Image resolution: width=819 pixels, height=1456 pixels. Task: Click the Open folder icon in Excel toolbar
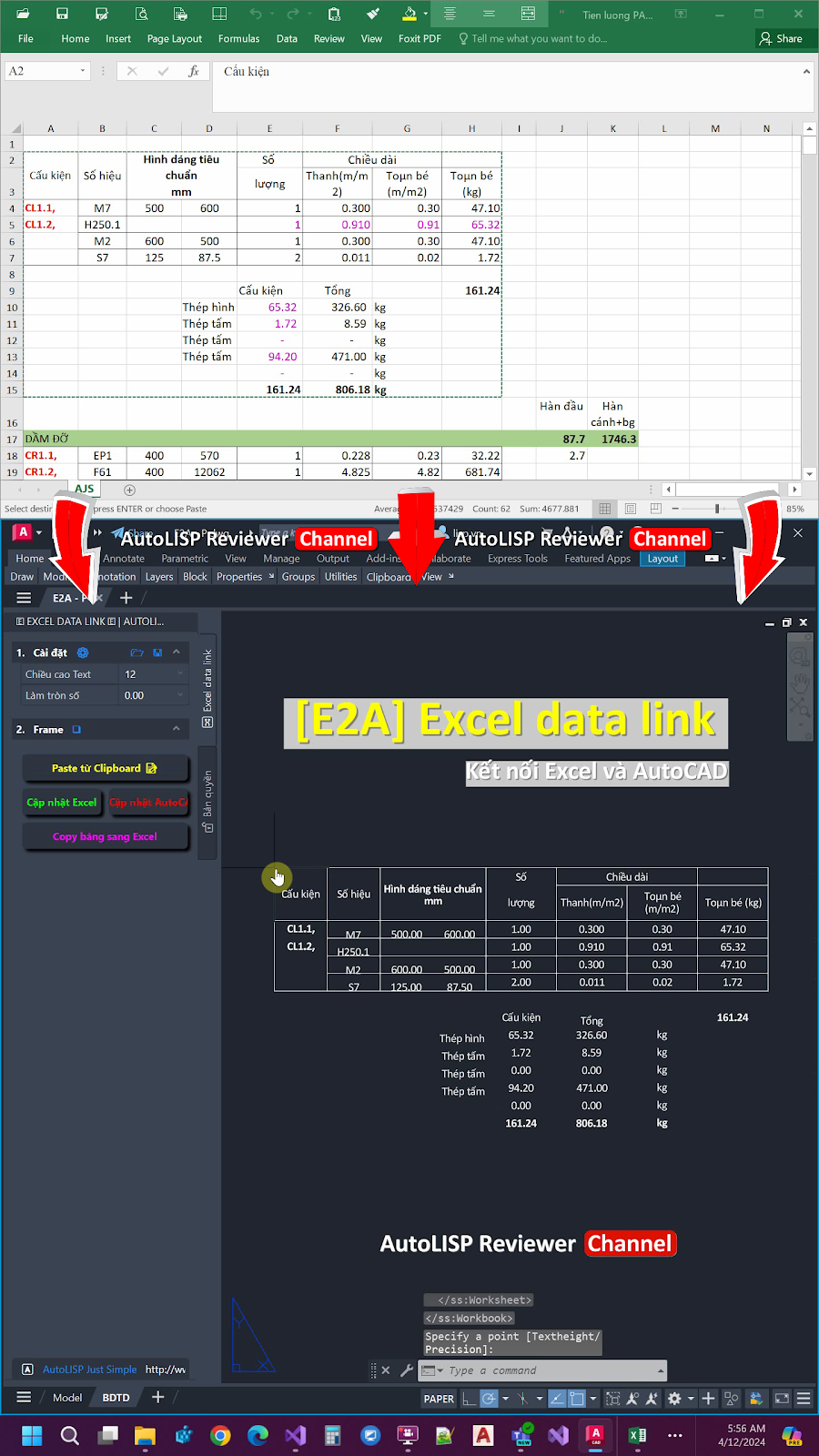[23, 14]
